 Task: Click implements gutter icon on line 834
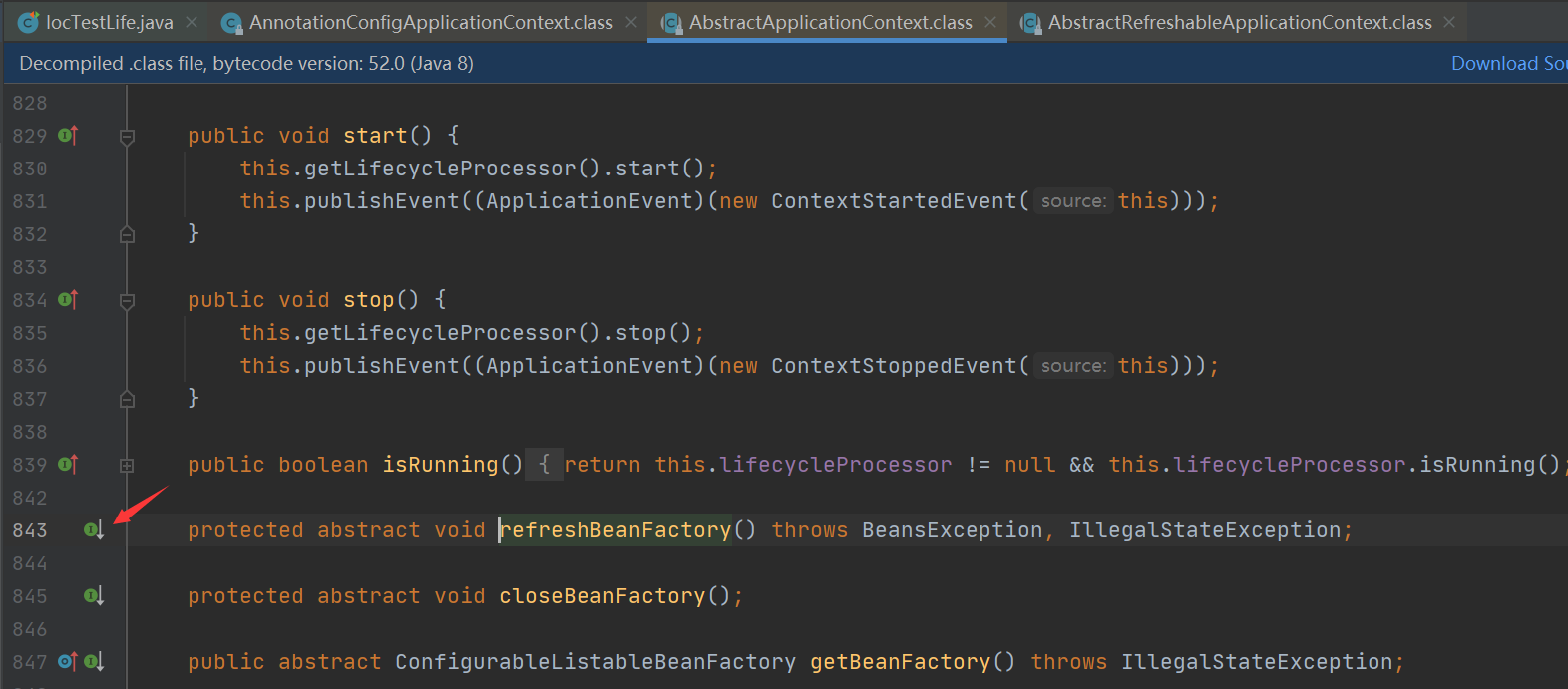click(x=68, y=299)
